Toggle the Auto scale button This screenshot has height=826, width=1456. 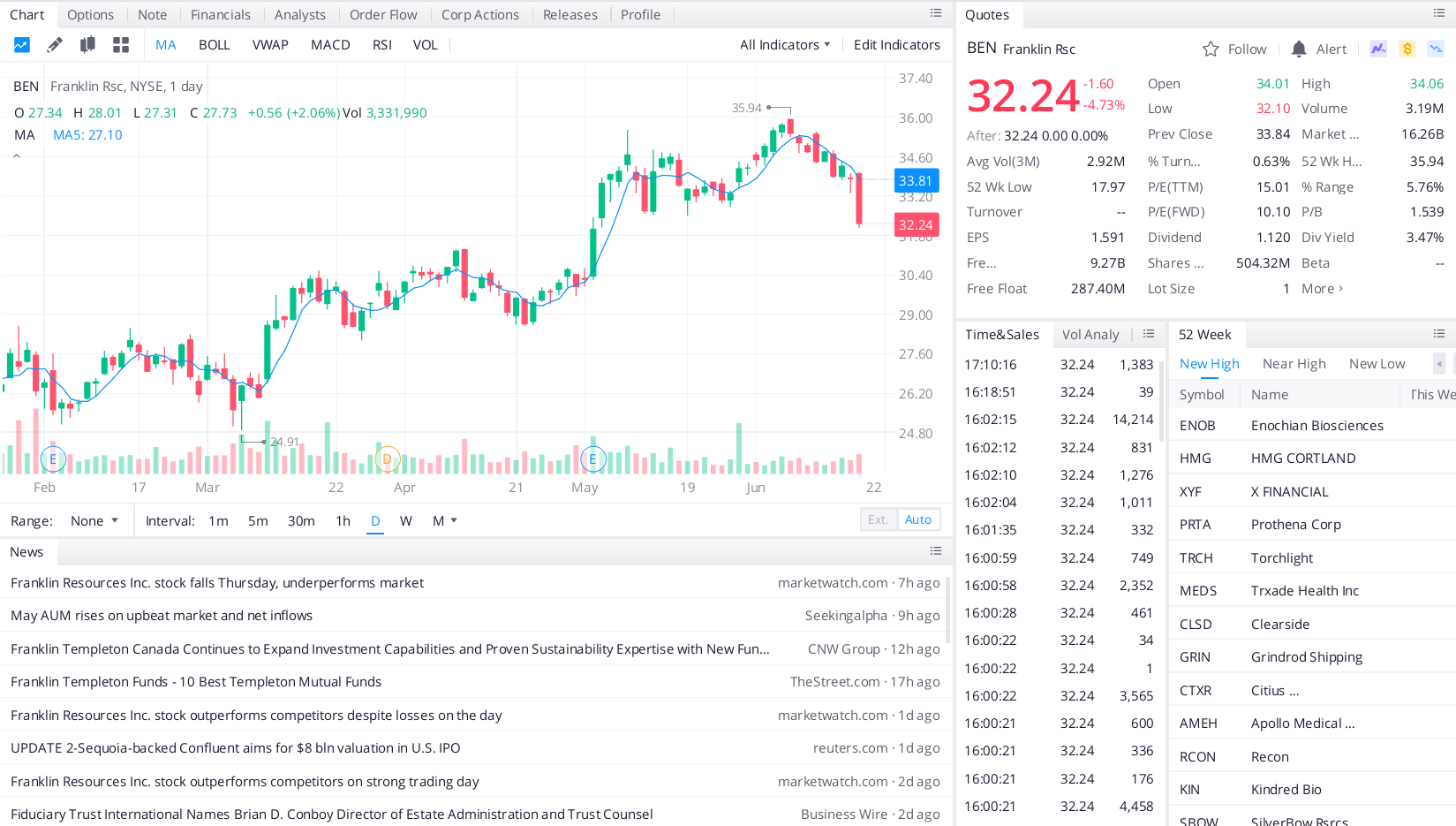(918, 519)
